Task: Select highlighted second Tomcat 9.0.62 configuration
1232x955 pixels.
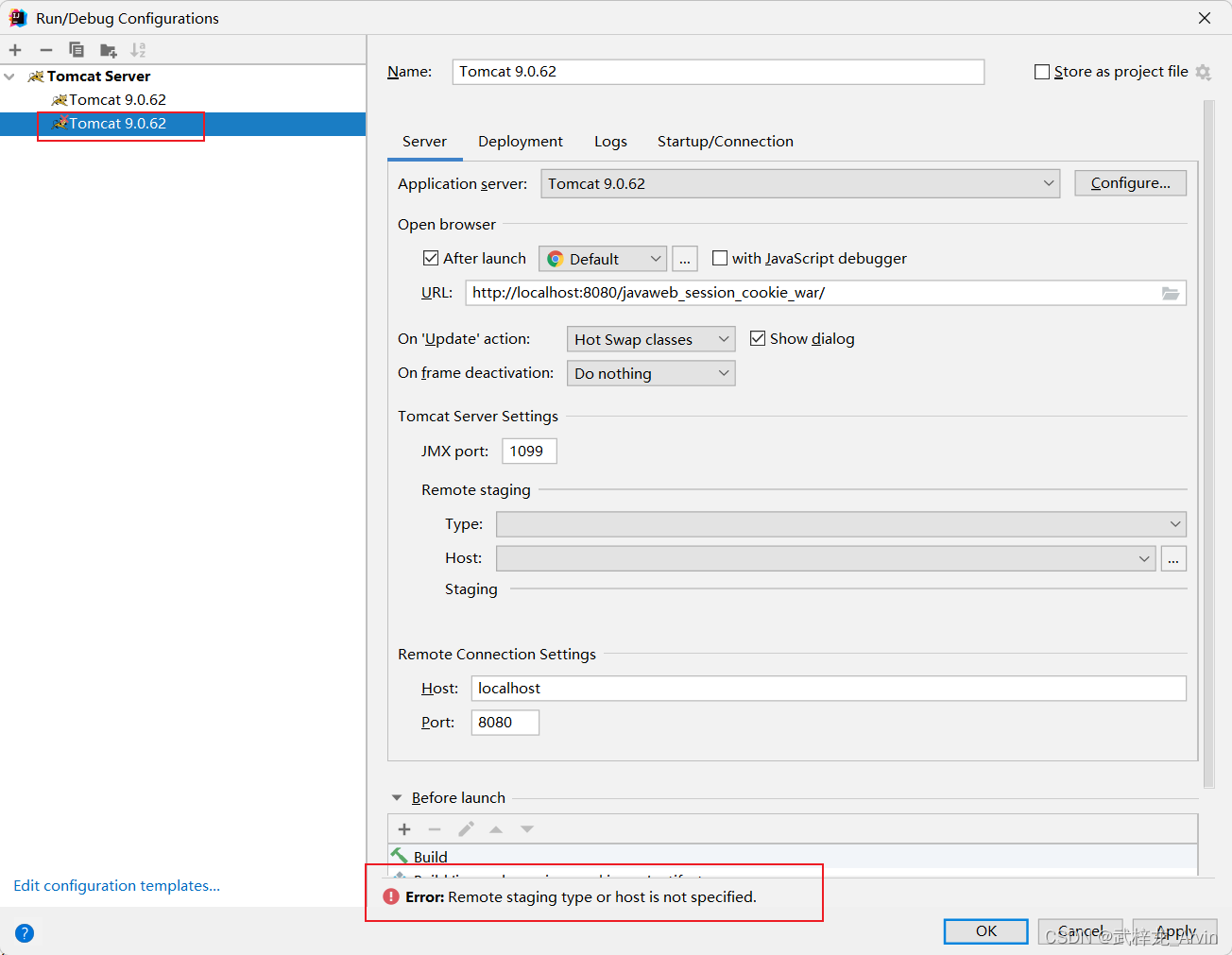Action: pos(117,124)
